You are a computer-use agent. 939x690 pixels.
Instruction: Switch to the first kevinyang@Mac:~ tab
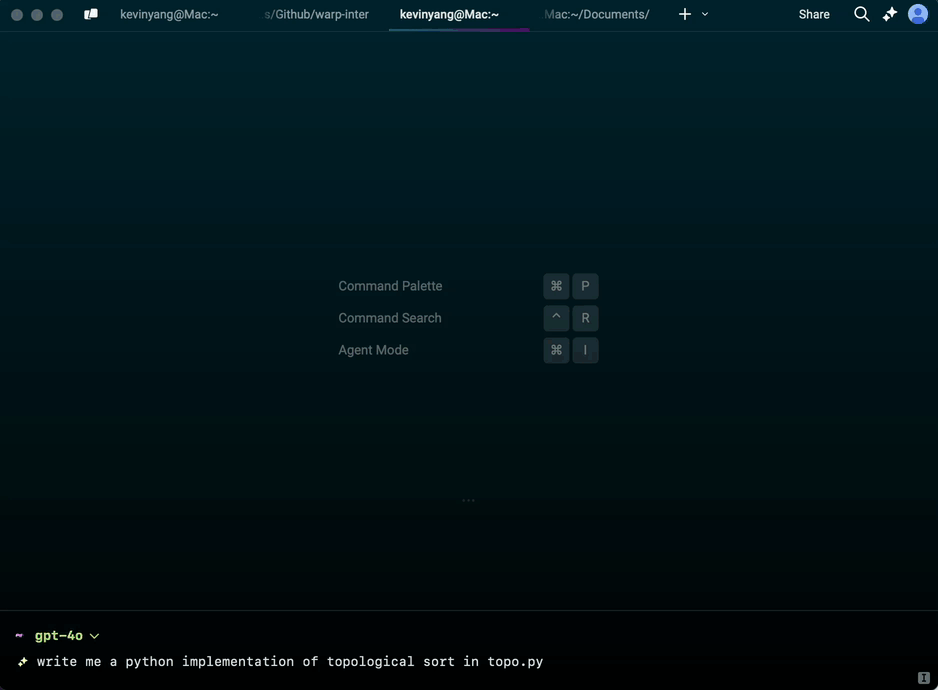point(169,15)
